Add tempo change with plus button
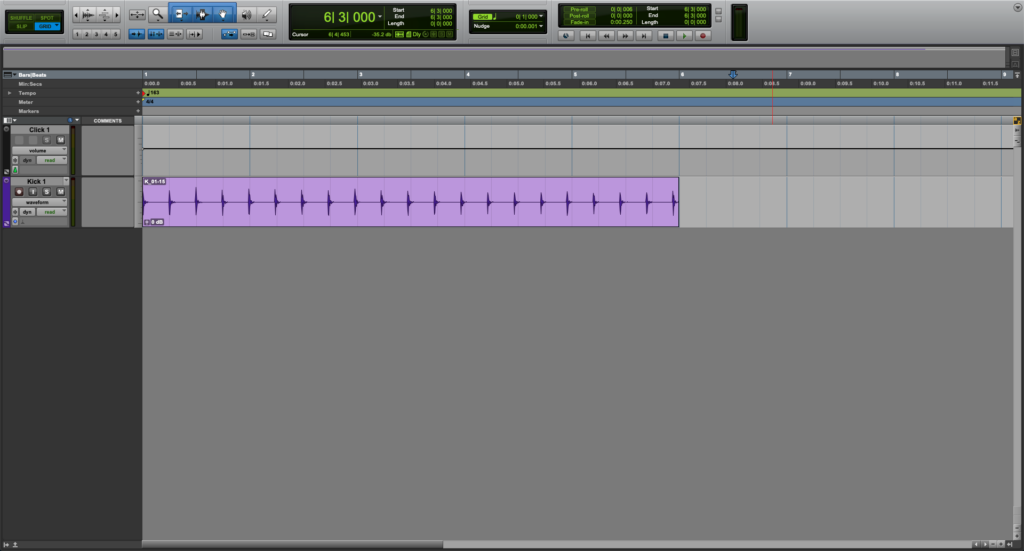The image size is (1024, 551). click(138, 93)
